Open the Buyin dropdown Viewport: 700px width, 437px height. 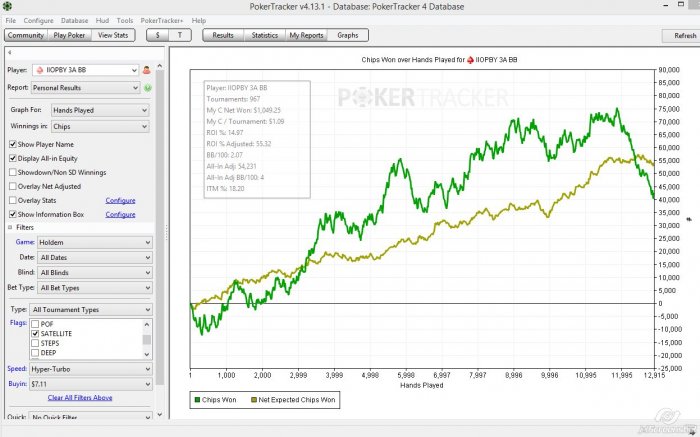(91, 384)
